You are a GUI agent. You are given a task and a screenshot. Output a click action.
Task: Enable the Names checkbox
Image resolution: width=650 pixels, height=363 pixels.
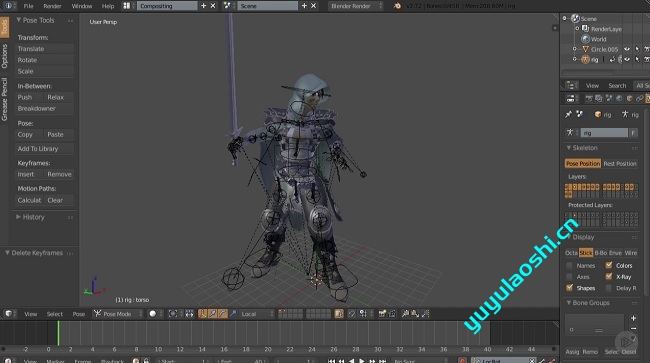pos(569,265)
